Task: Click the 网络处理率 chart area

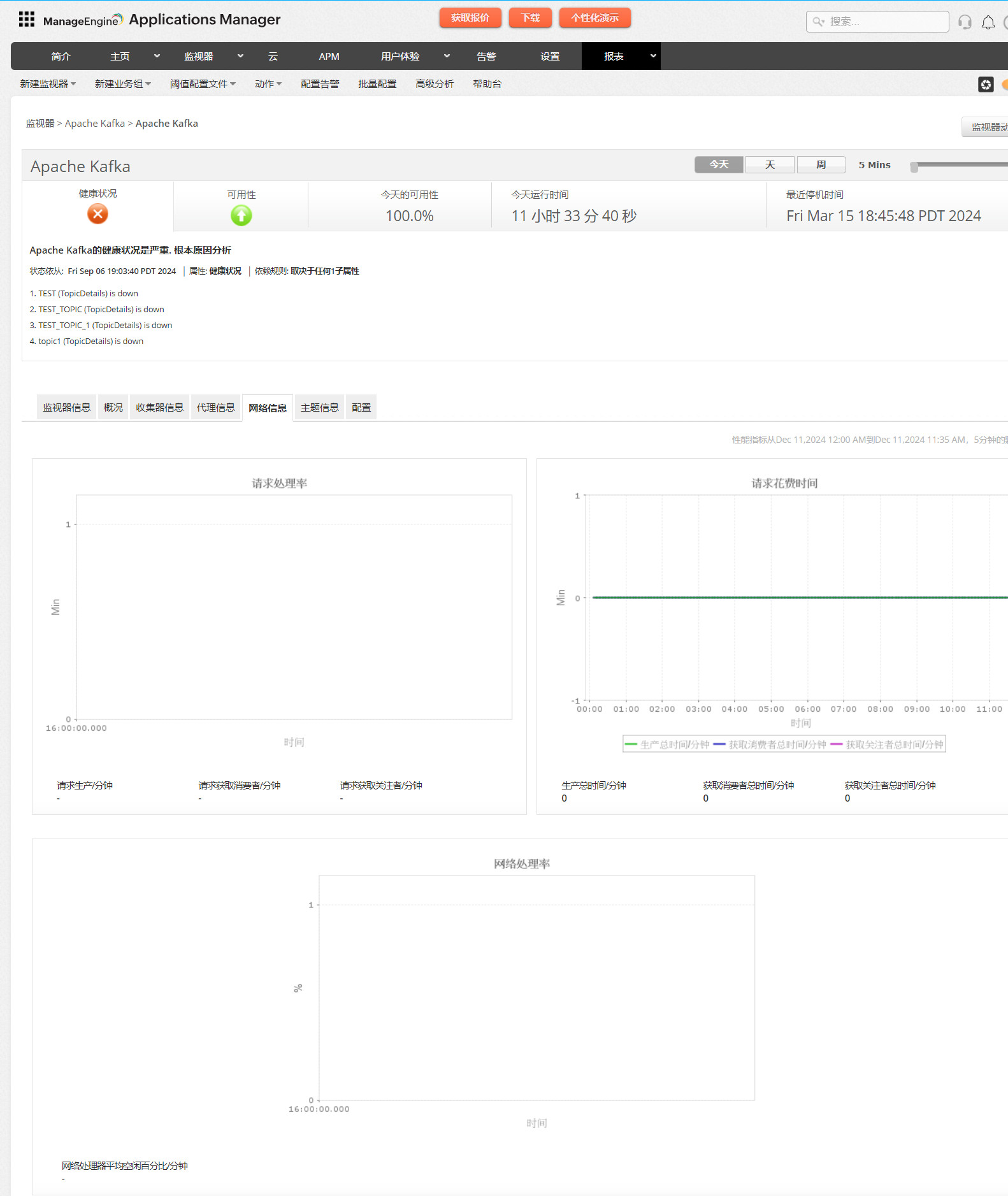Action: pyautogui.click(x=536, y=988)
